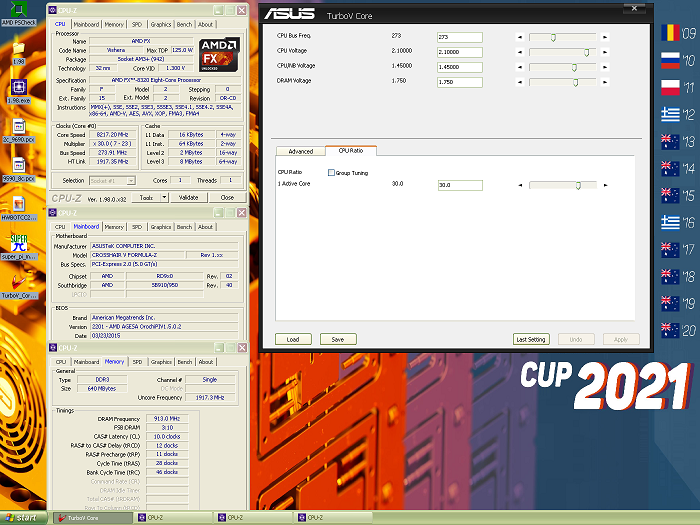Image resolution: width=700 pixels, height=525 pixels.
Task: Click the Last Setting button
Action: click(531, 339)
